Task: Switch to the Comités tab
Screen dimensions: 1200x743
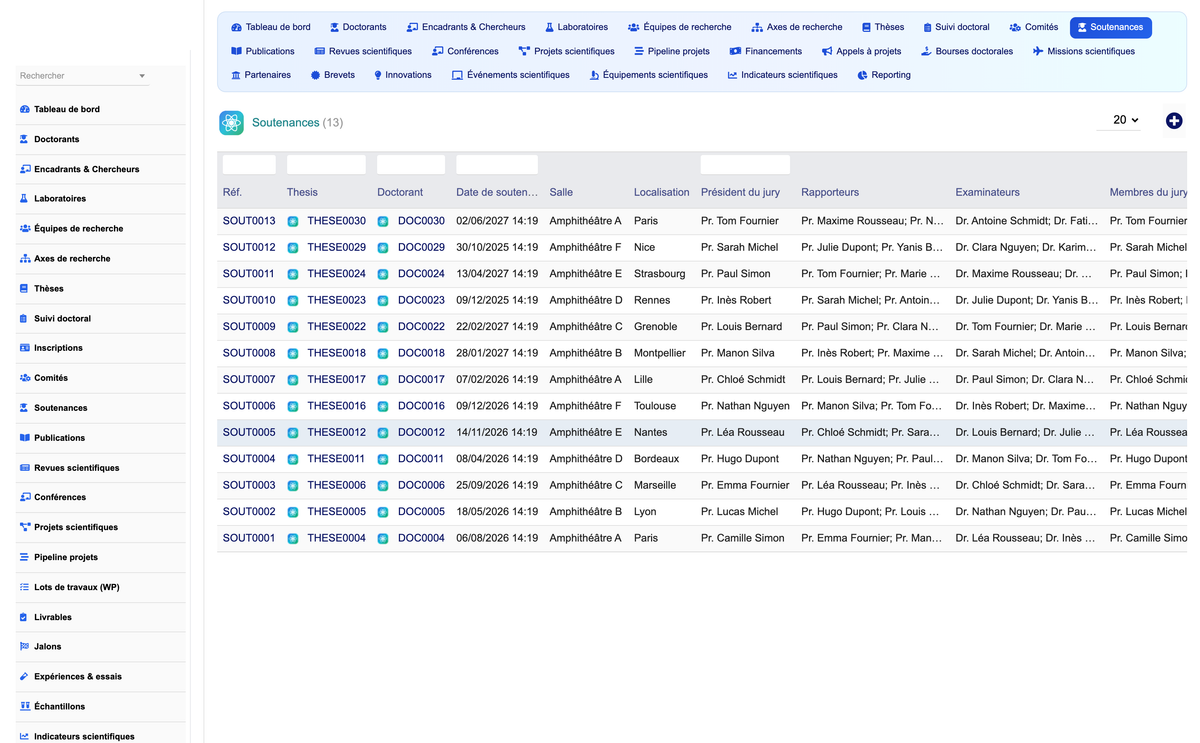Action: point(1033,27)
